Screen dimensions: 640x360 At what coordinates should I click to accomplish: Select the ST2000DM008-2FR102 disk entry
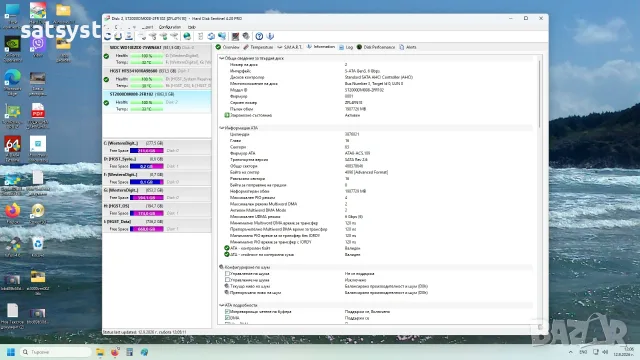click(157, 102)
